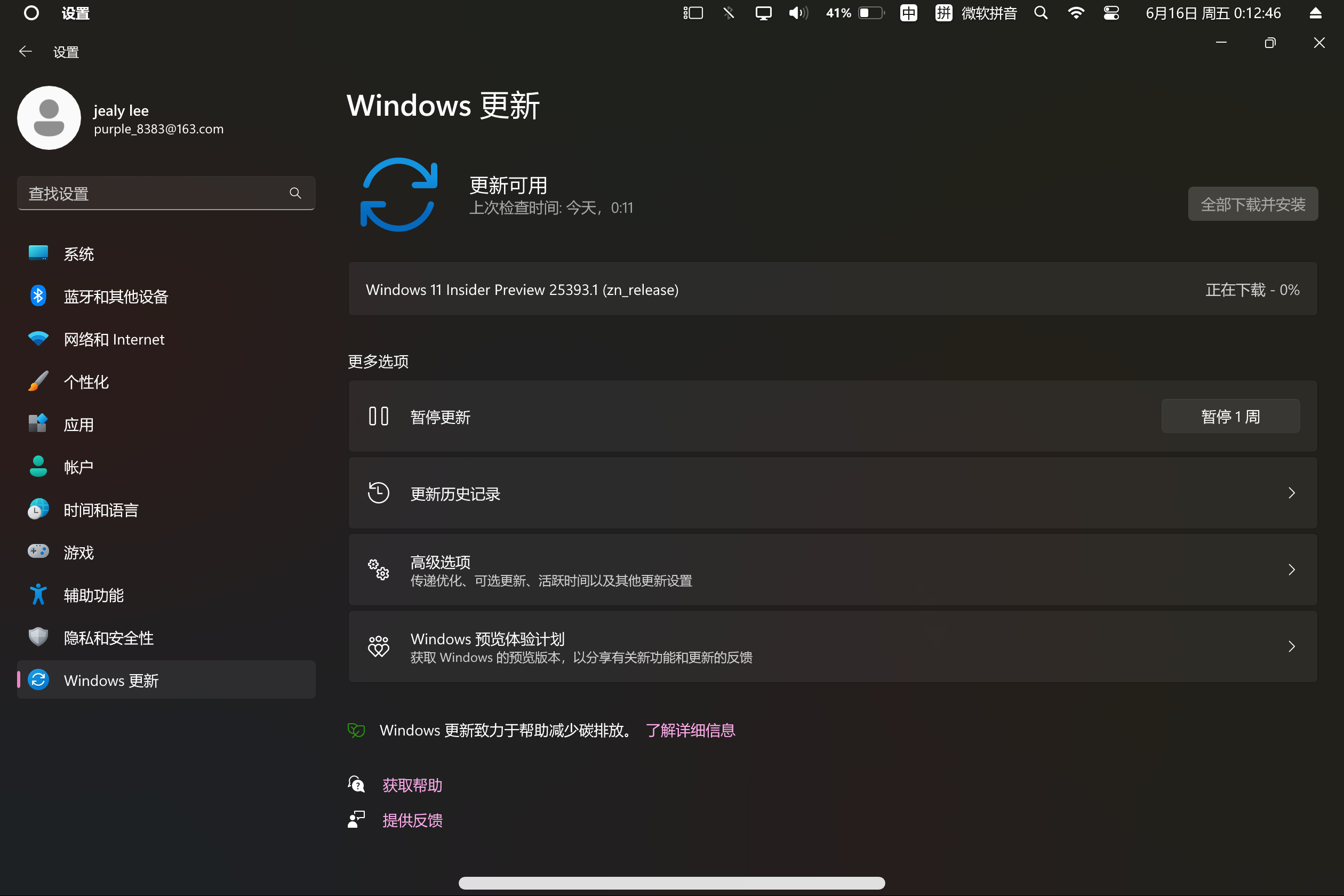Screen dimensions: 1344x896
Task: Expand 高级选项 with its chevron
Action: (x=1291, y=570)
